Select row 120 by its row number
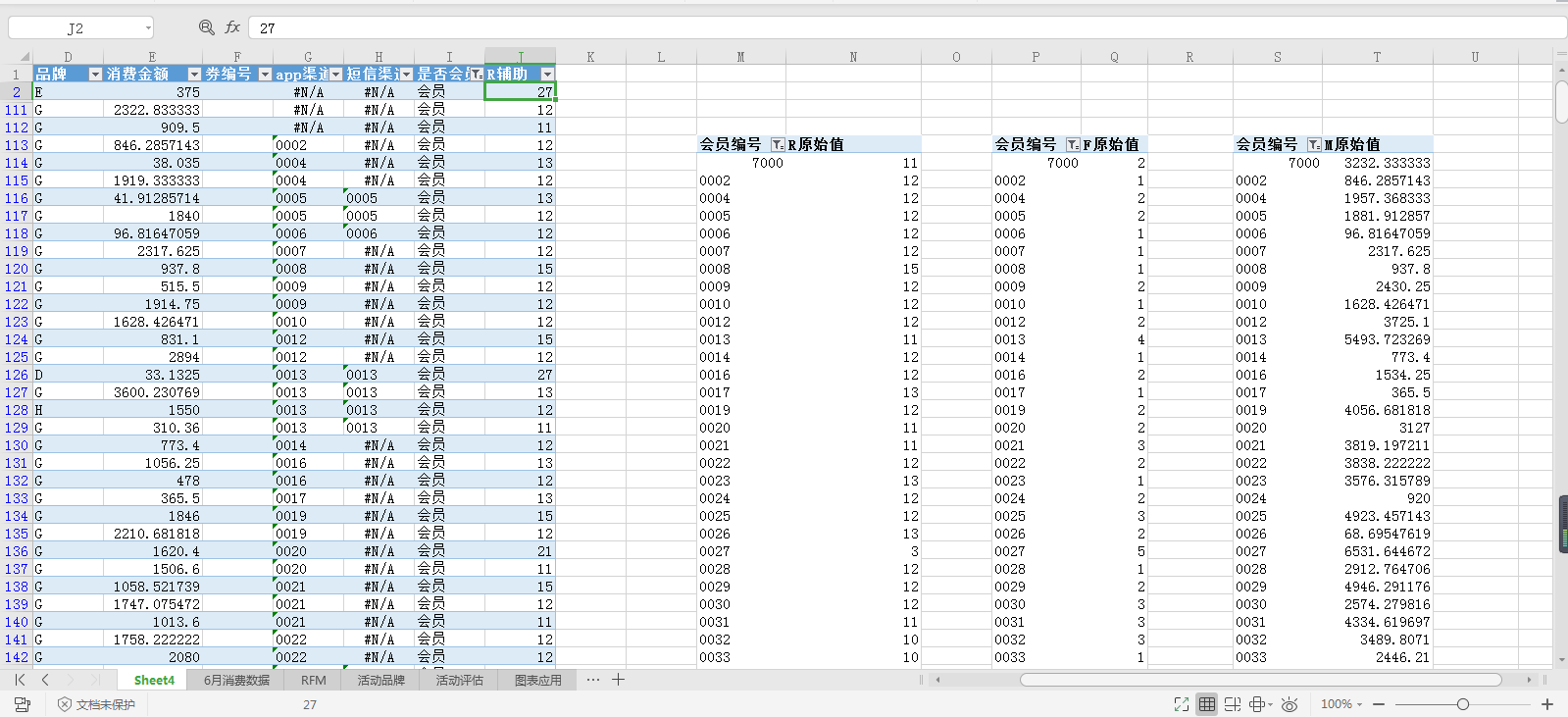 click(17, 269)
